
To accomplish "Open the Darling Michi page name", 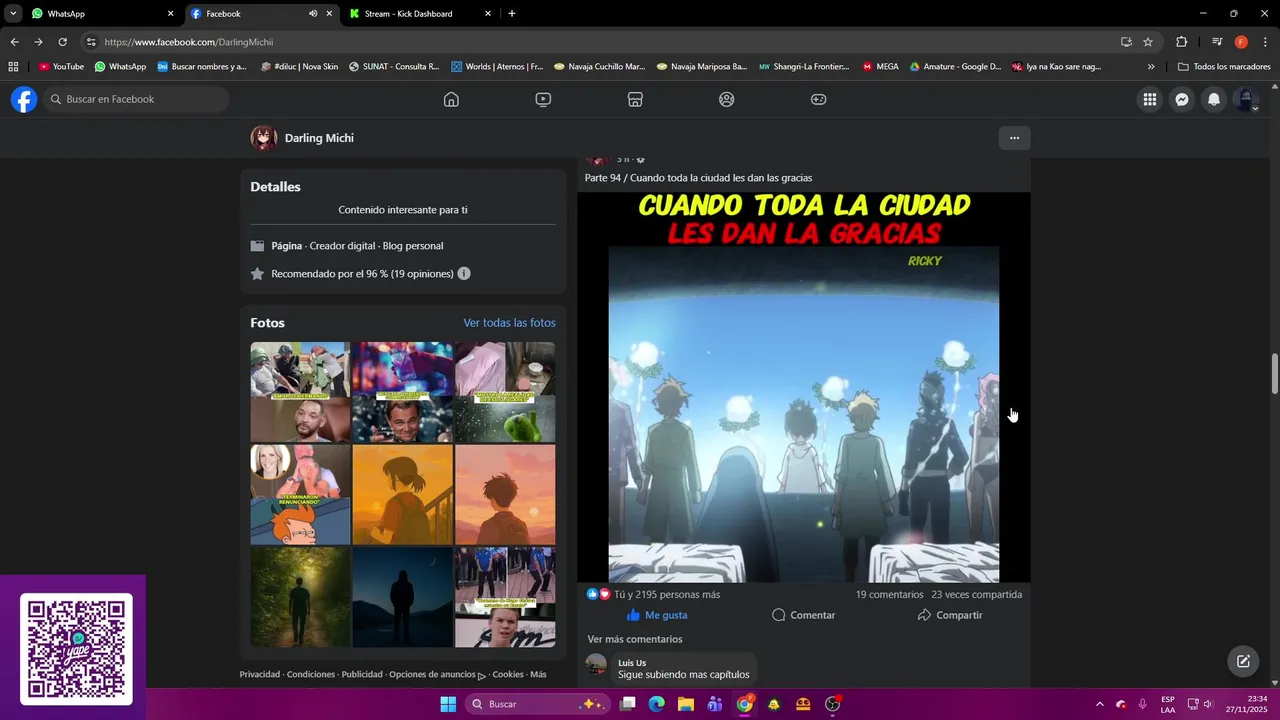I will 319,138.
